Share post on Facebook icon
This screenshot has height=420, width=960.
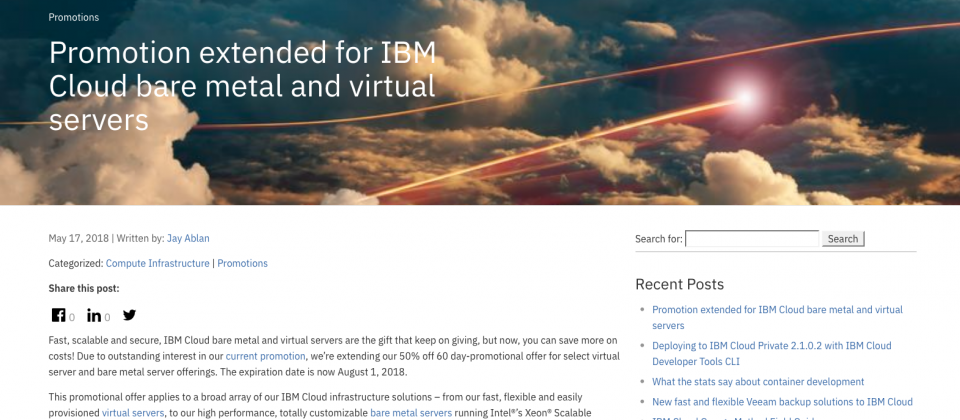58,315
